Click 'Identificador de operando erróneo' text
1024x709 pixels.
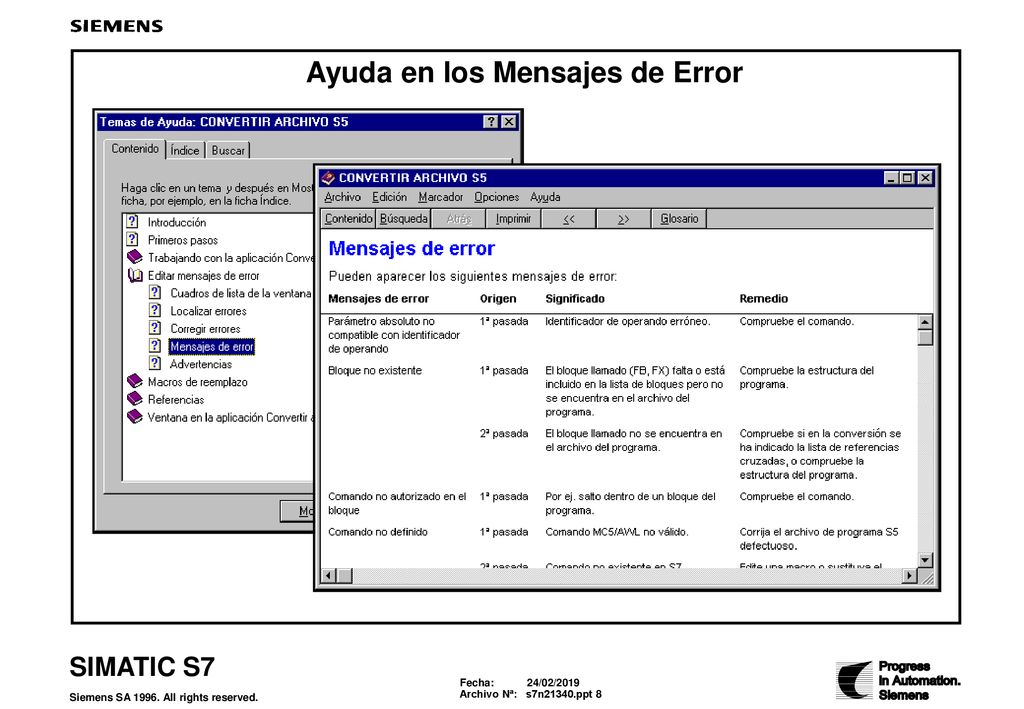pos(628,321)
